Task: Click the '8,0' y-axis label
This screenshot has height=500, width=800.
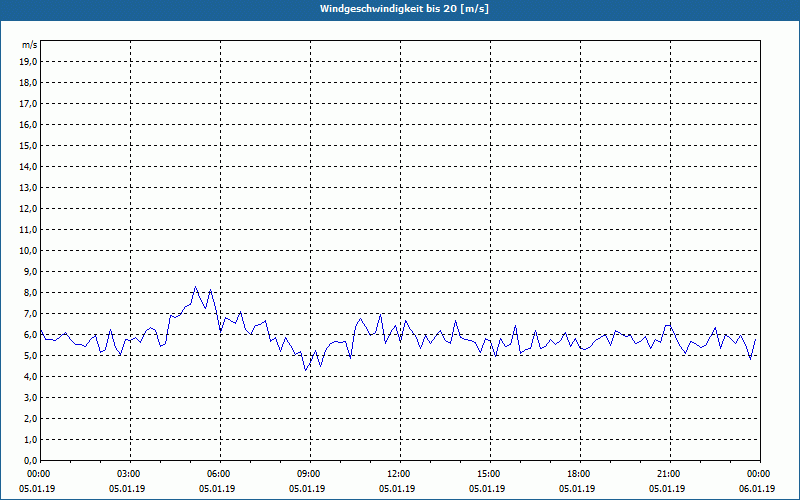Action: point(30,293)
